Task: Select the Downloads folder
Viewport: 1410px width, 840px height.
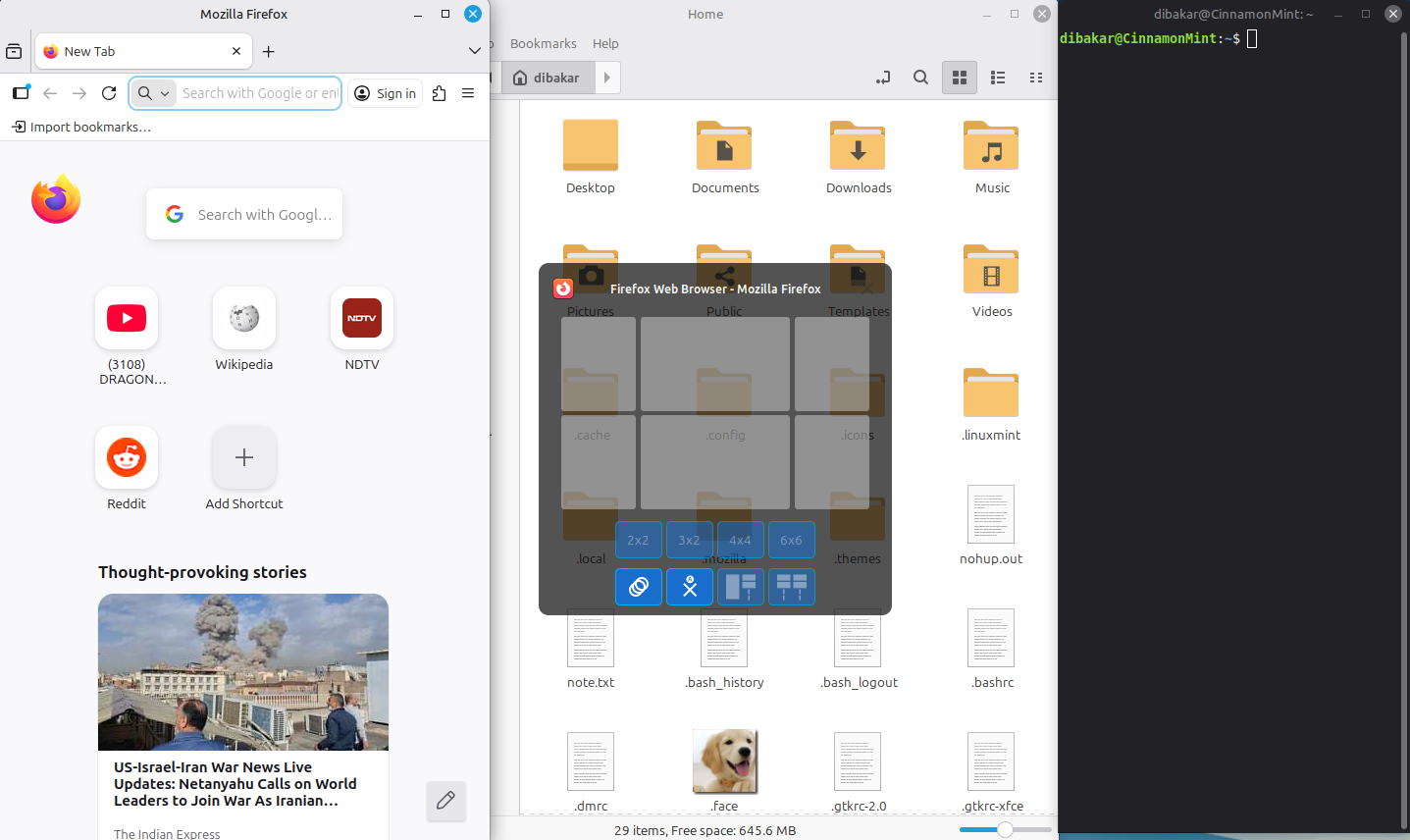Action: pos(859,157)
